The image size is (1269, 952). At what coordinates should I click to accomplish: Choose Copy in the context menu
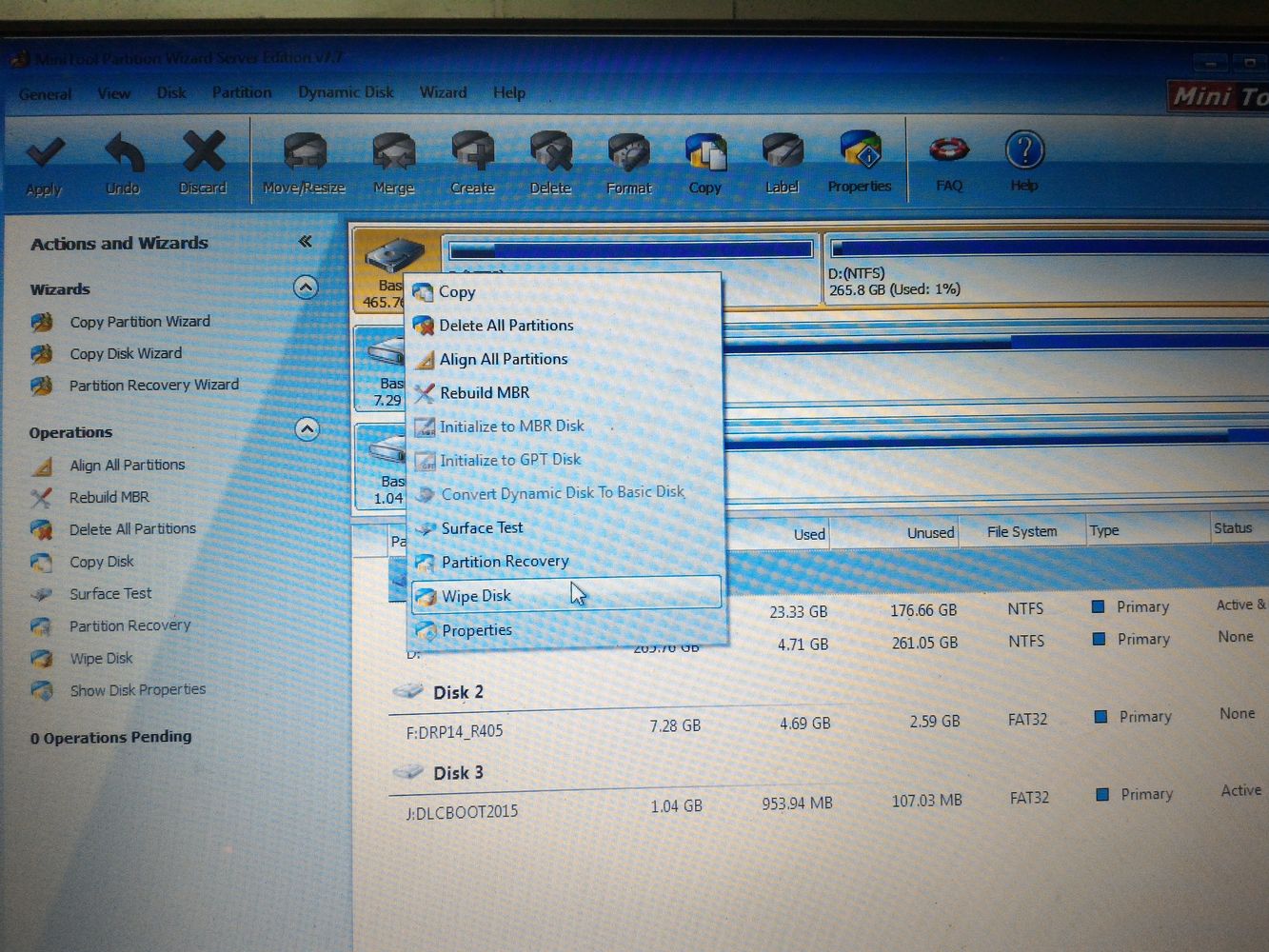[x=564, y=291]
